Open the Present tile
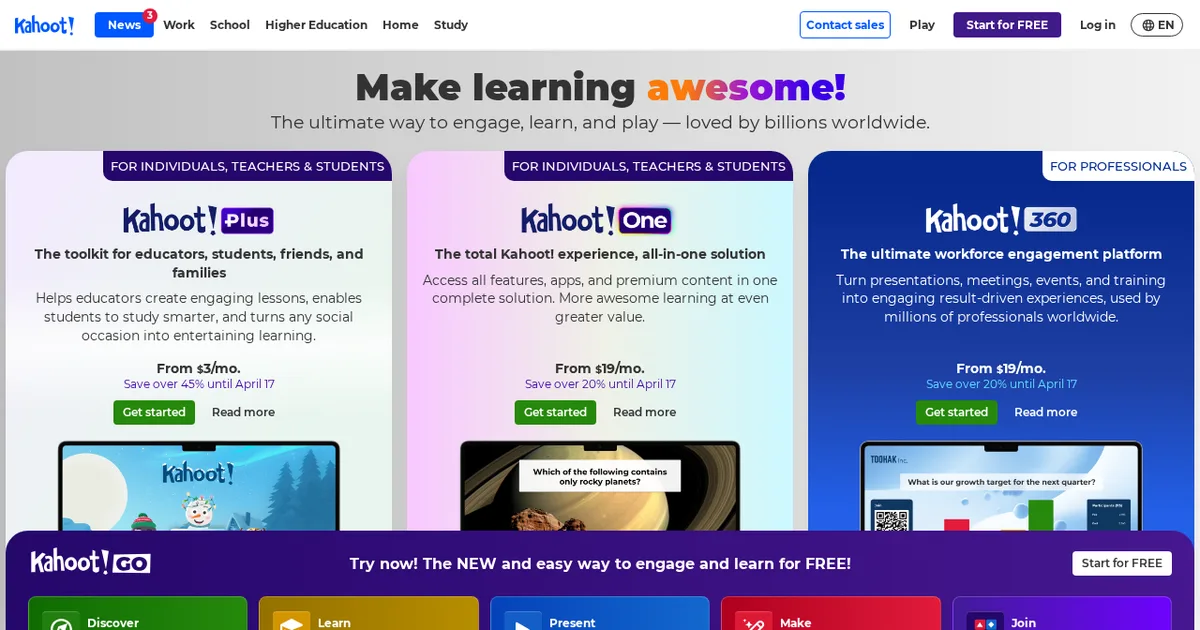Viewport: 1200px width, 630px height. click(600, 614)
